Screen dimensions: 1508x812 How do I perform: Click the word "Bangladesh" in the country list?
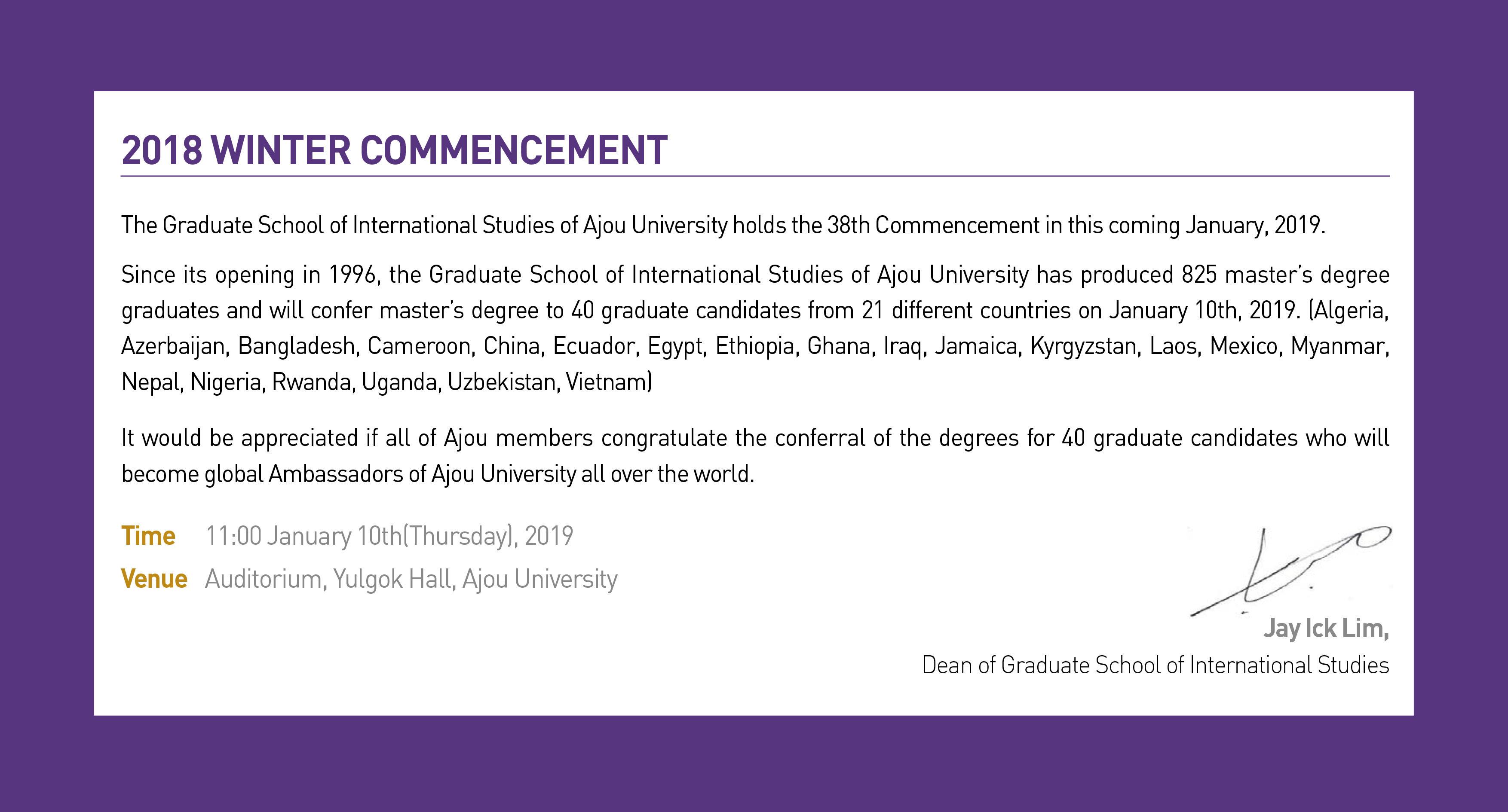[297, 346]
